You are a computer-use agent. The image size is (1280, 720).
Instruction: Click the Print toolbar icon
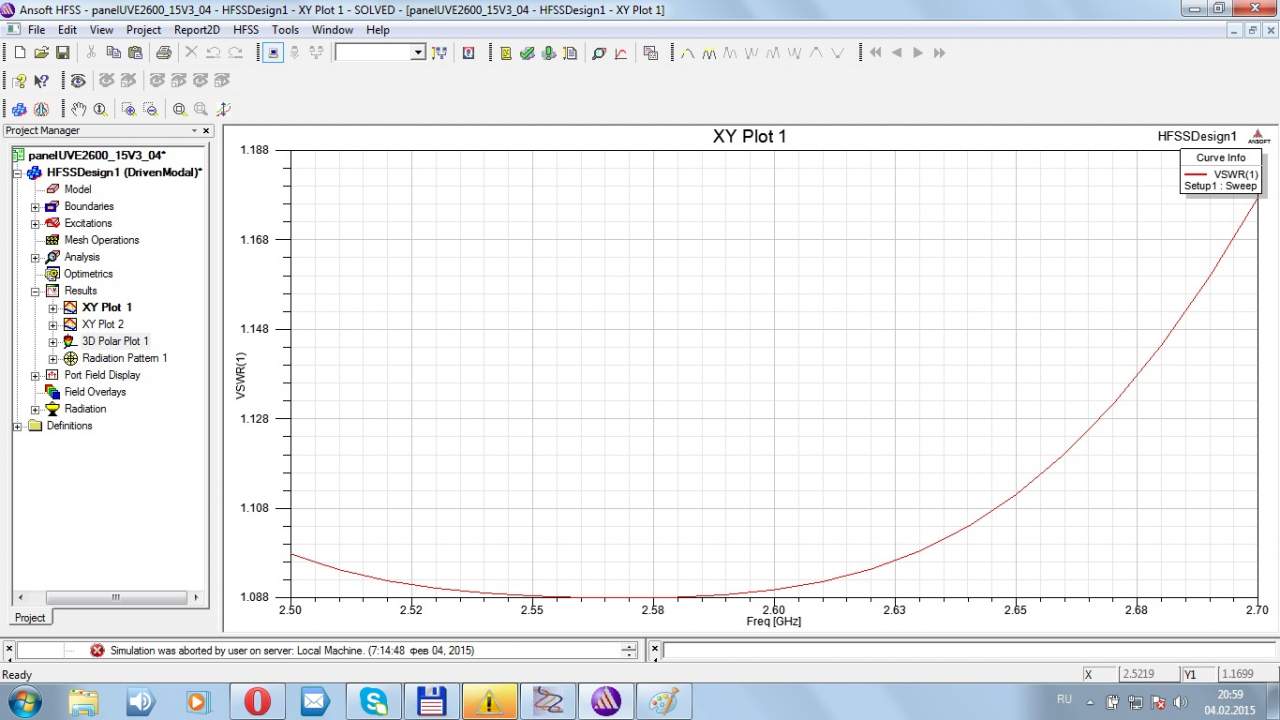click(163, 53)
